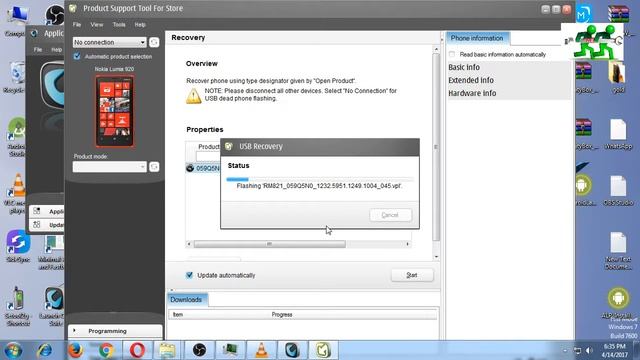640x360 pixels.
Task: Open VLC media player desktop shortcut
Action: coord(17,194)
